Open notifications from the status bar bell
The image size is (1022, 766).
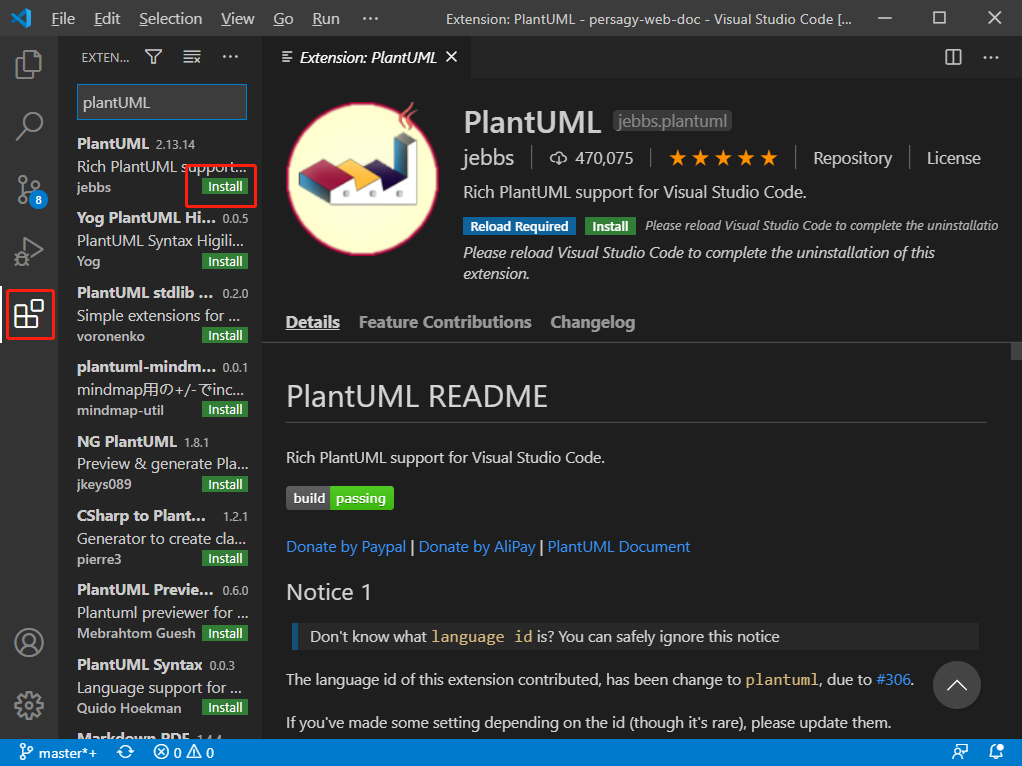pos(995,751)
